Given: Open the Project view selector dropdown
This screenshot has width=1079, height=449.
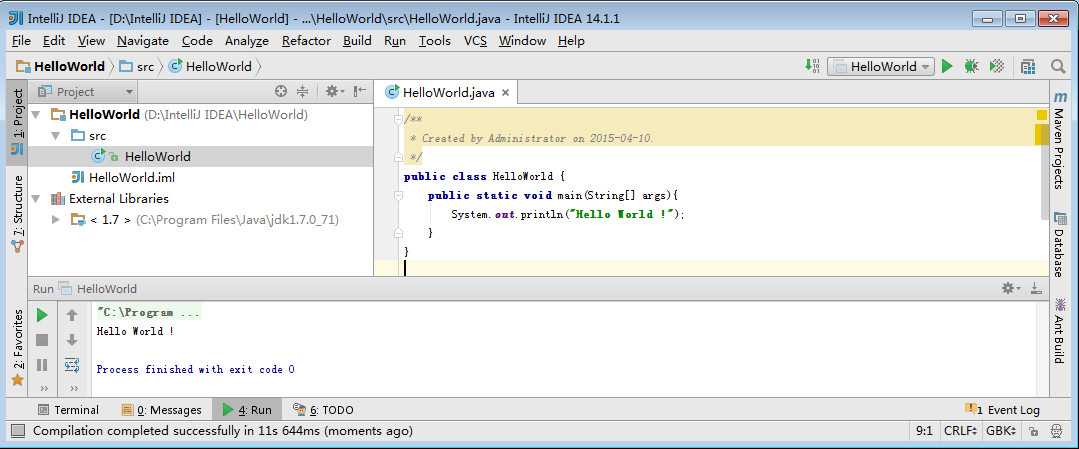Looking at the screenshot, I should point(85,92).
